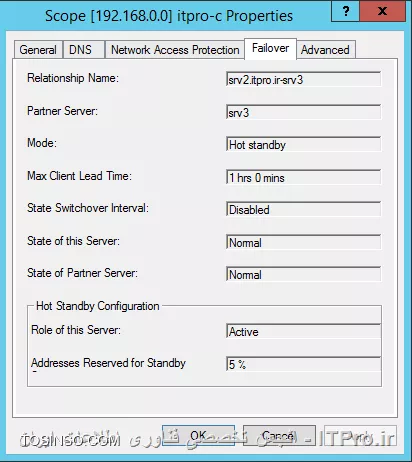Select the Network Access Protection tab
Screen dimensions: 412x462
point(175,50)
